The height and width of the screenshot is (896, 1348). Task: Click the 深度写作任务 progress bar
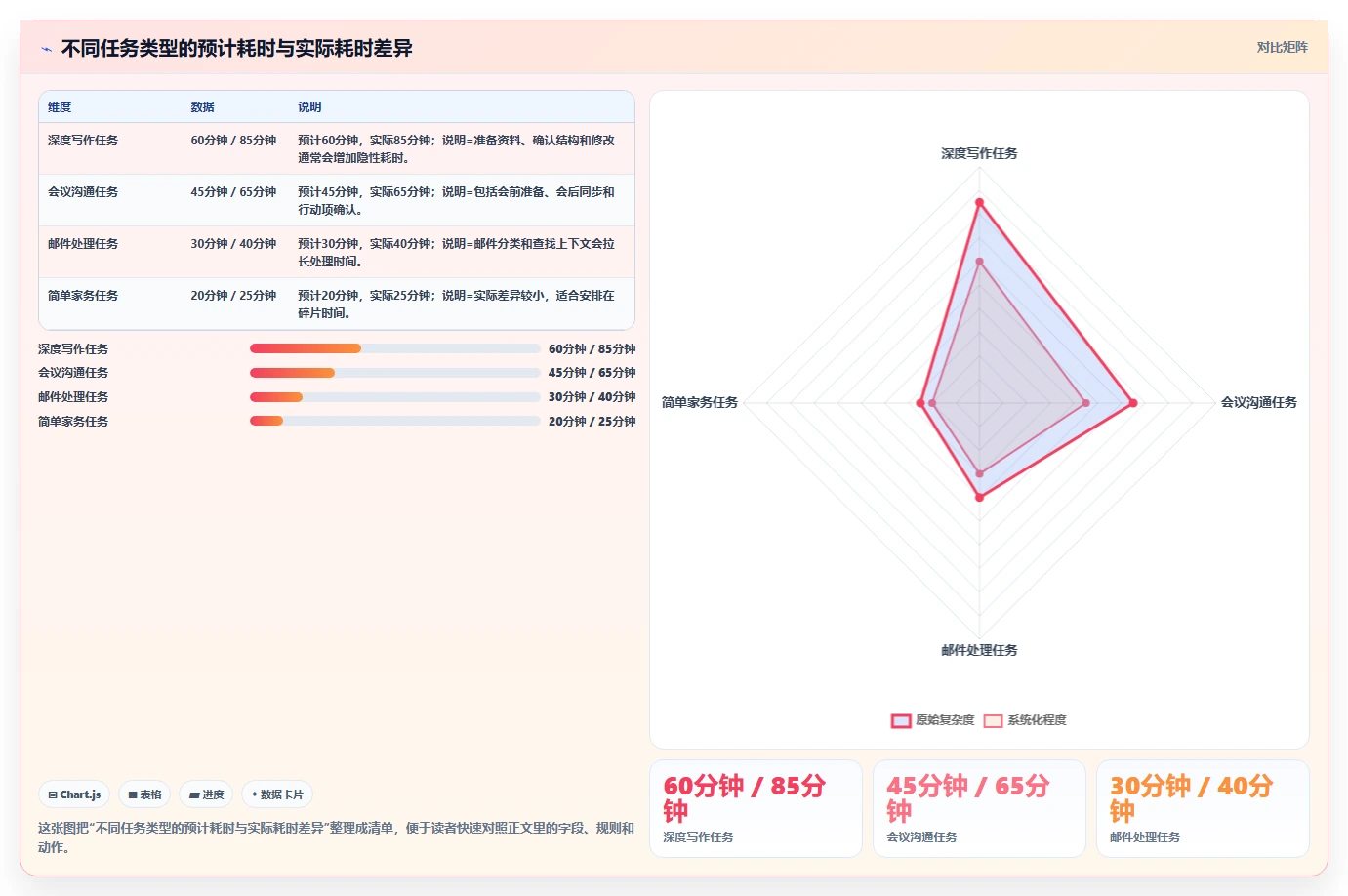394,348
